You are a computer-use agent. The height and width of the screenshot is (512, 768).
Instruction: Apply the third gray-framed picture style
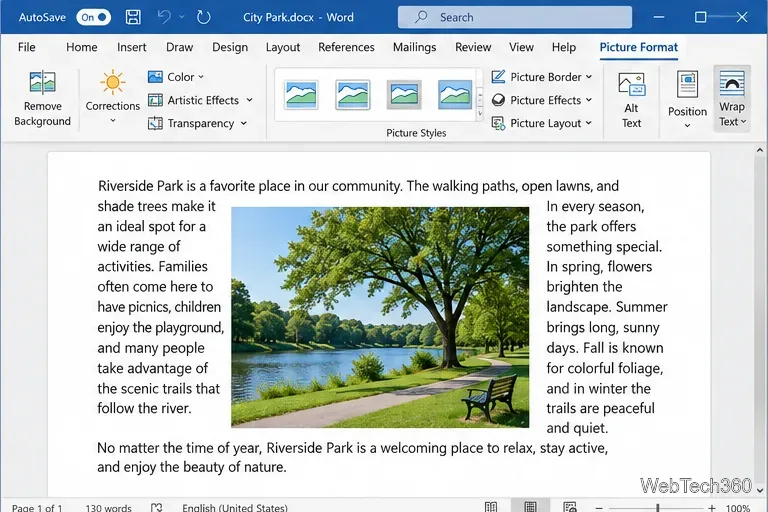pos(404,95)
